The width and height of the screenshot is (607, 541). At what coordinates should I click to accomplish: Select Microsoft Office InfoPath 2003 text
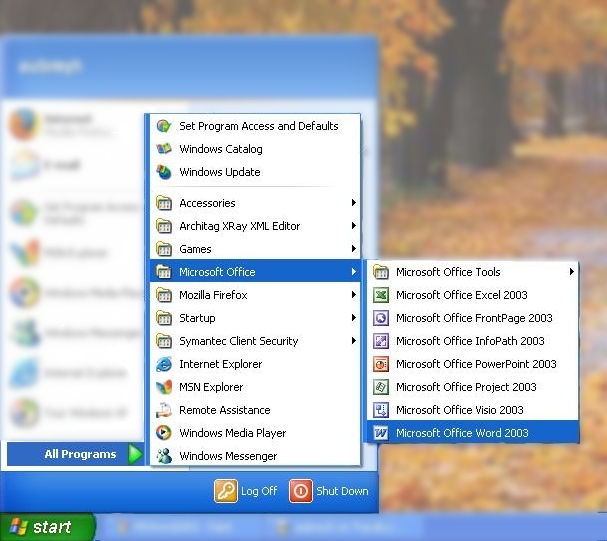pos(470,341)
